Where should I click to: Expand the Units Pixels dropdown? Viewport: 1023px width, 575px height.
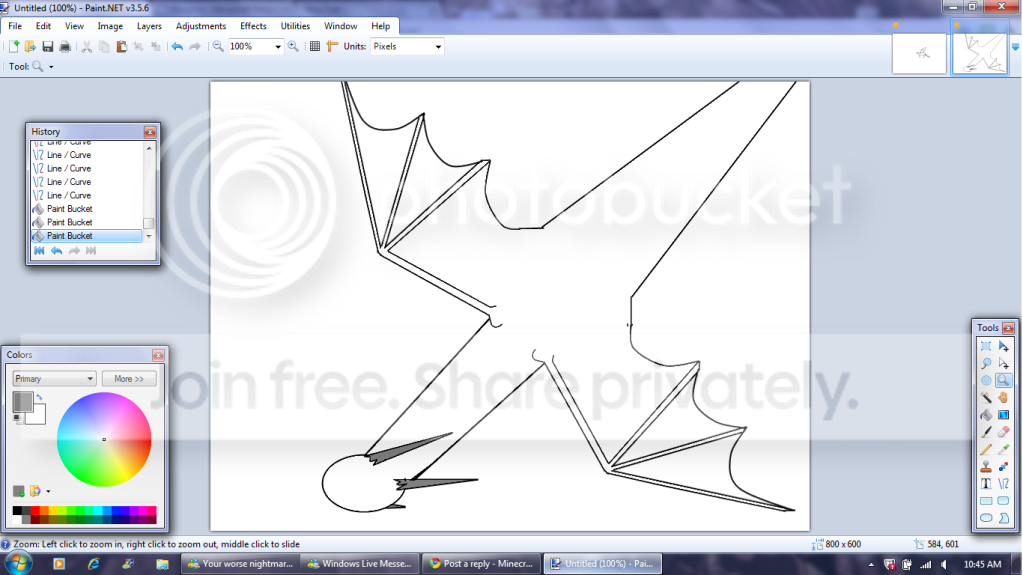tap(438, 47)
